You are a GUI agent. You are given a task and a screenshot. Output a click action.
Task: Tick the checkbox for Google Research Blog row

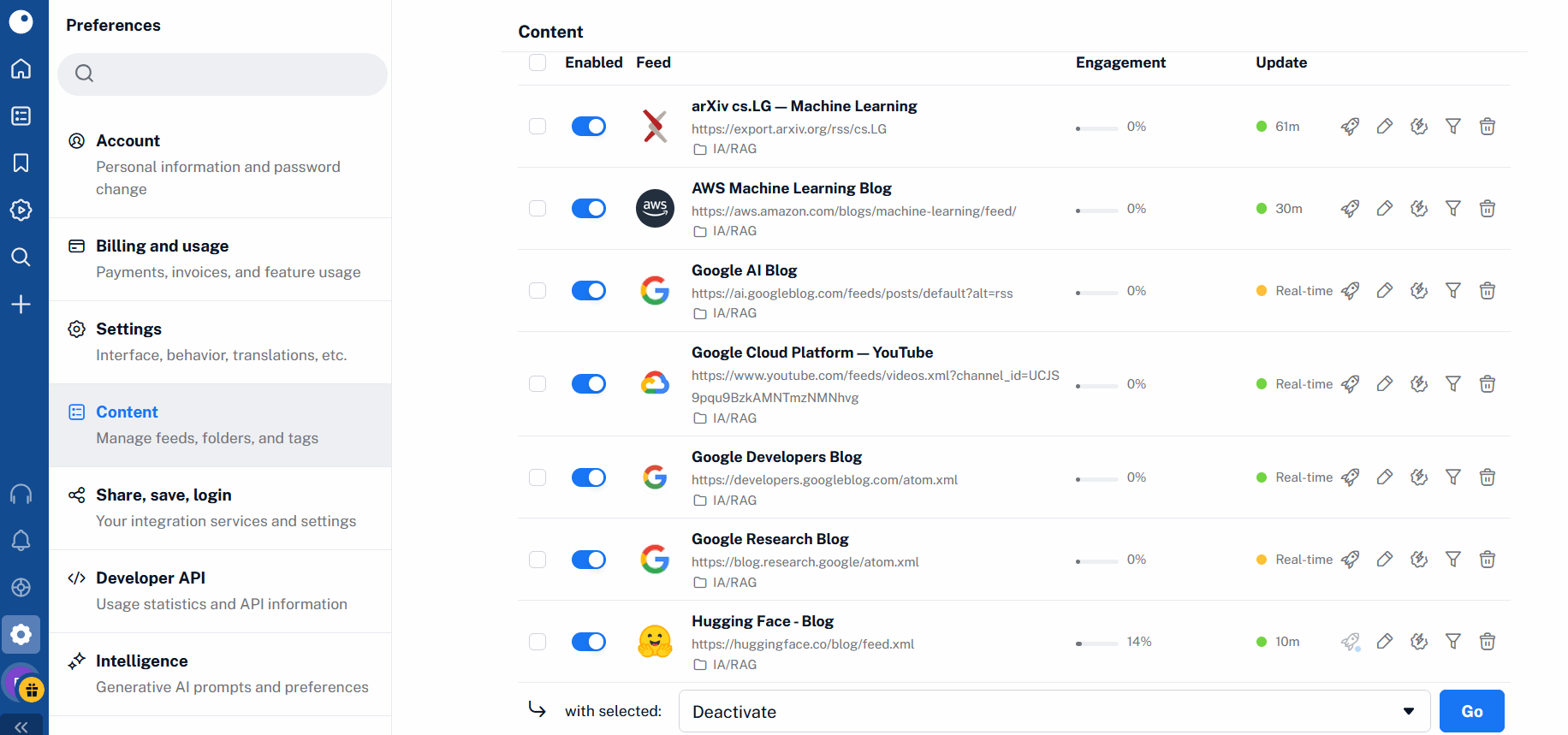(x=538, y=560)
